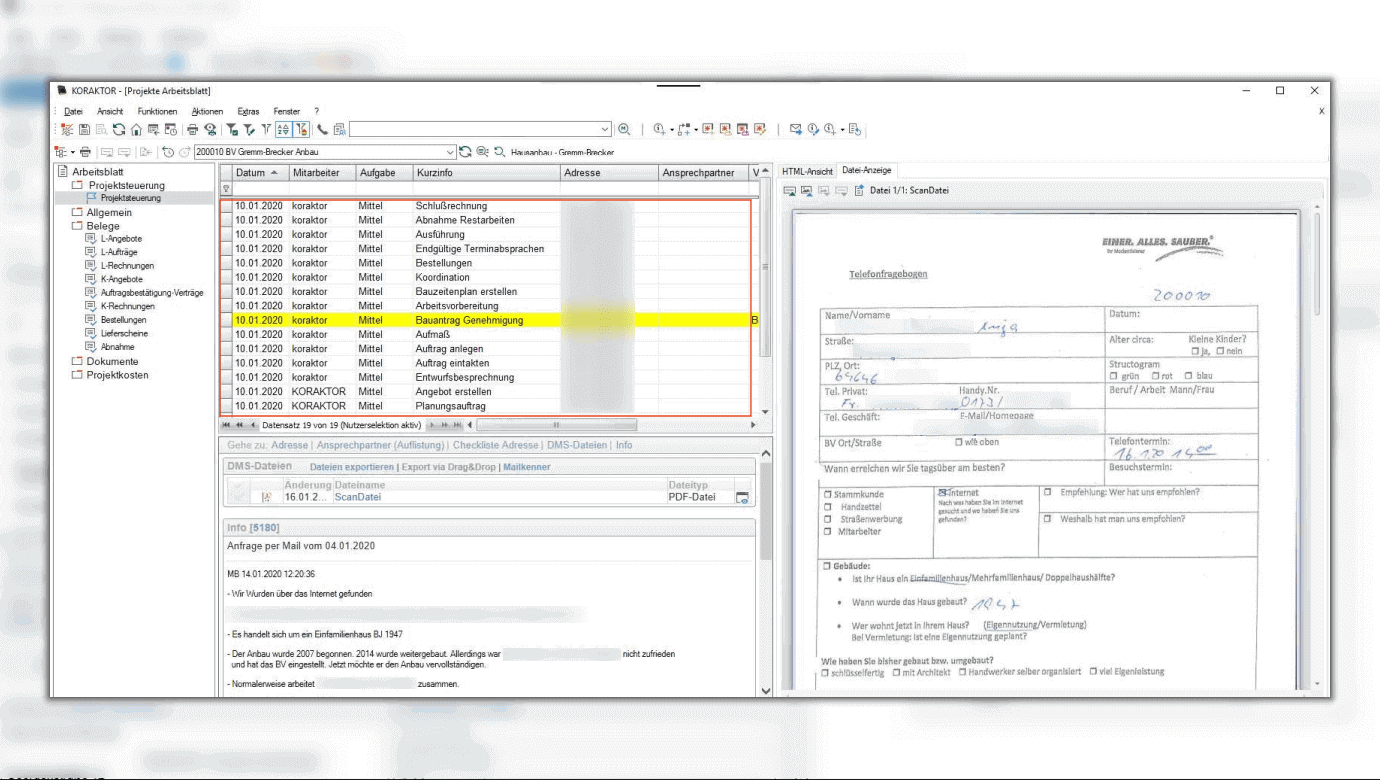Expand the Dokumente folder in the tree
The height and width of the screenshot is (780, 1380).
coord(78,362)
